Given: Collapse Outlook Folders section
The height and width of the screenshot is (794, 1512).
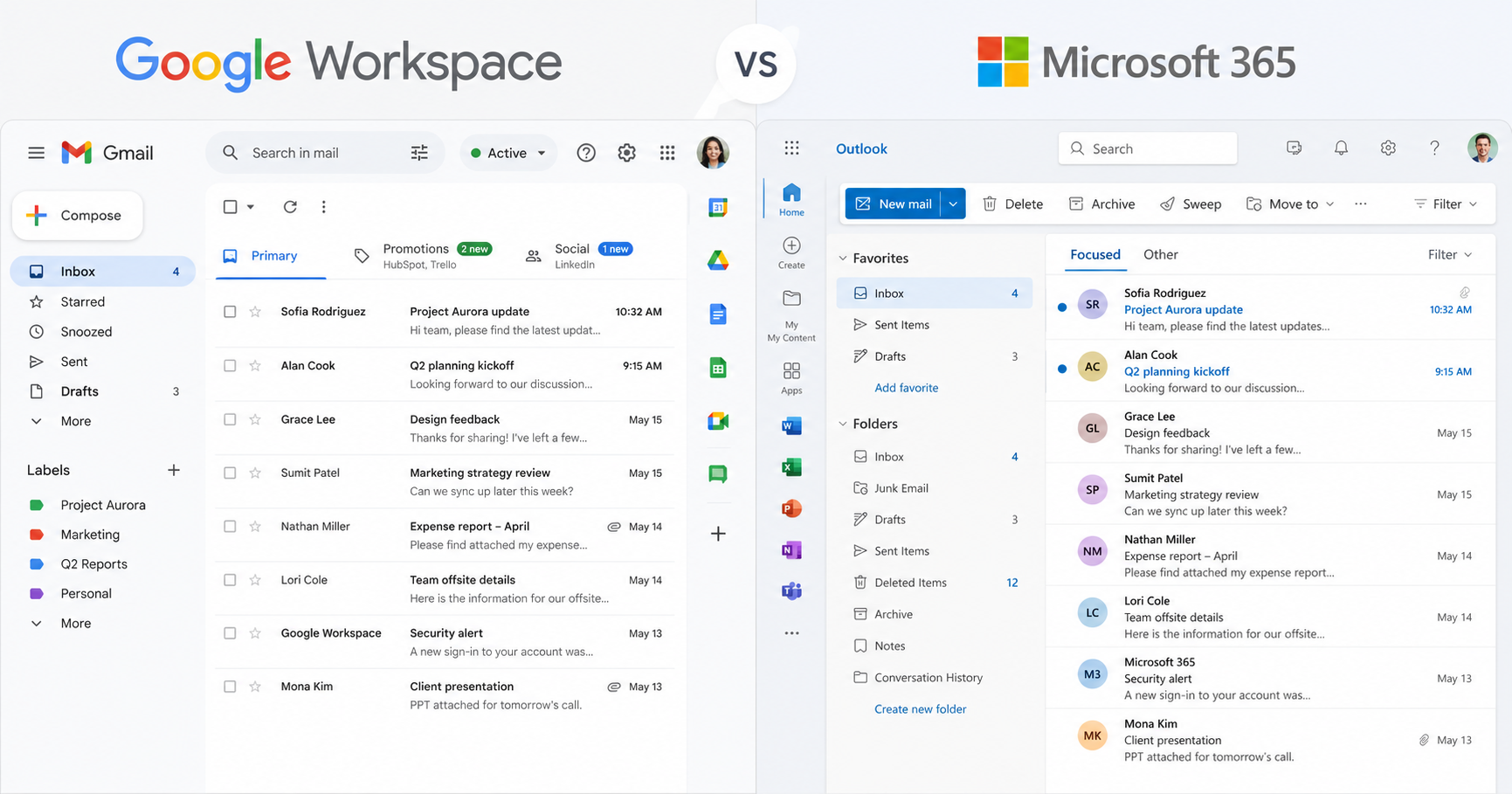Looking at the screenshot, I should (843, 424).
